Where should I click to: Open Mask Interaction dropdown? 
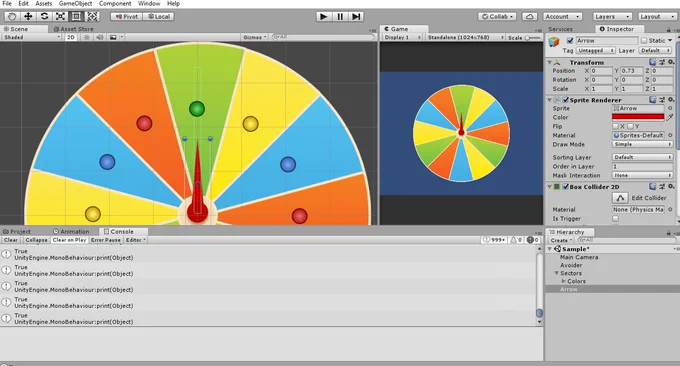click(642, 175)
